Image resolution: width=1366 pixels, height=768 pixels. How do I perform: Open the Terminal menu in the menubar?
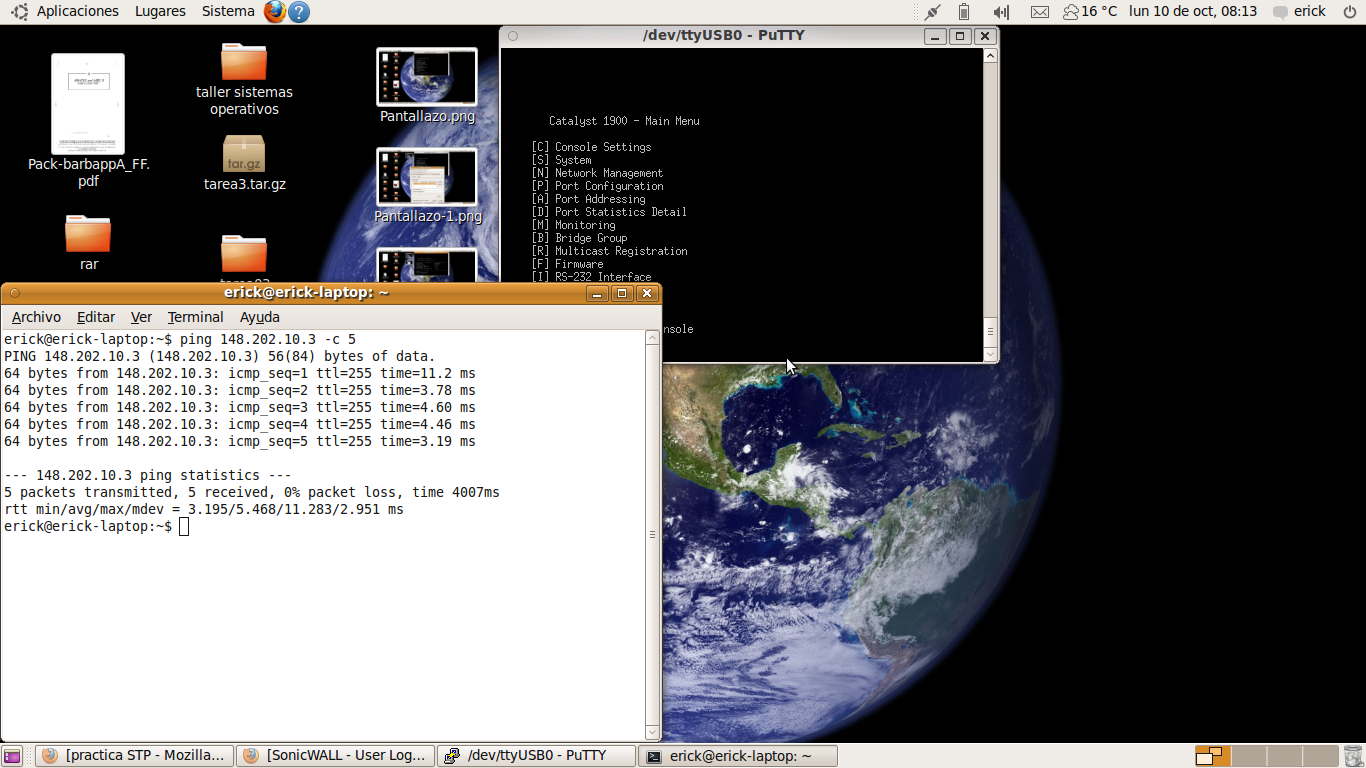pos(195,317)
